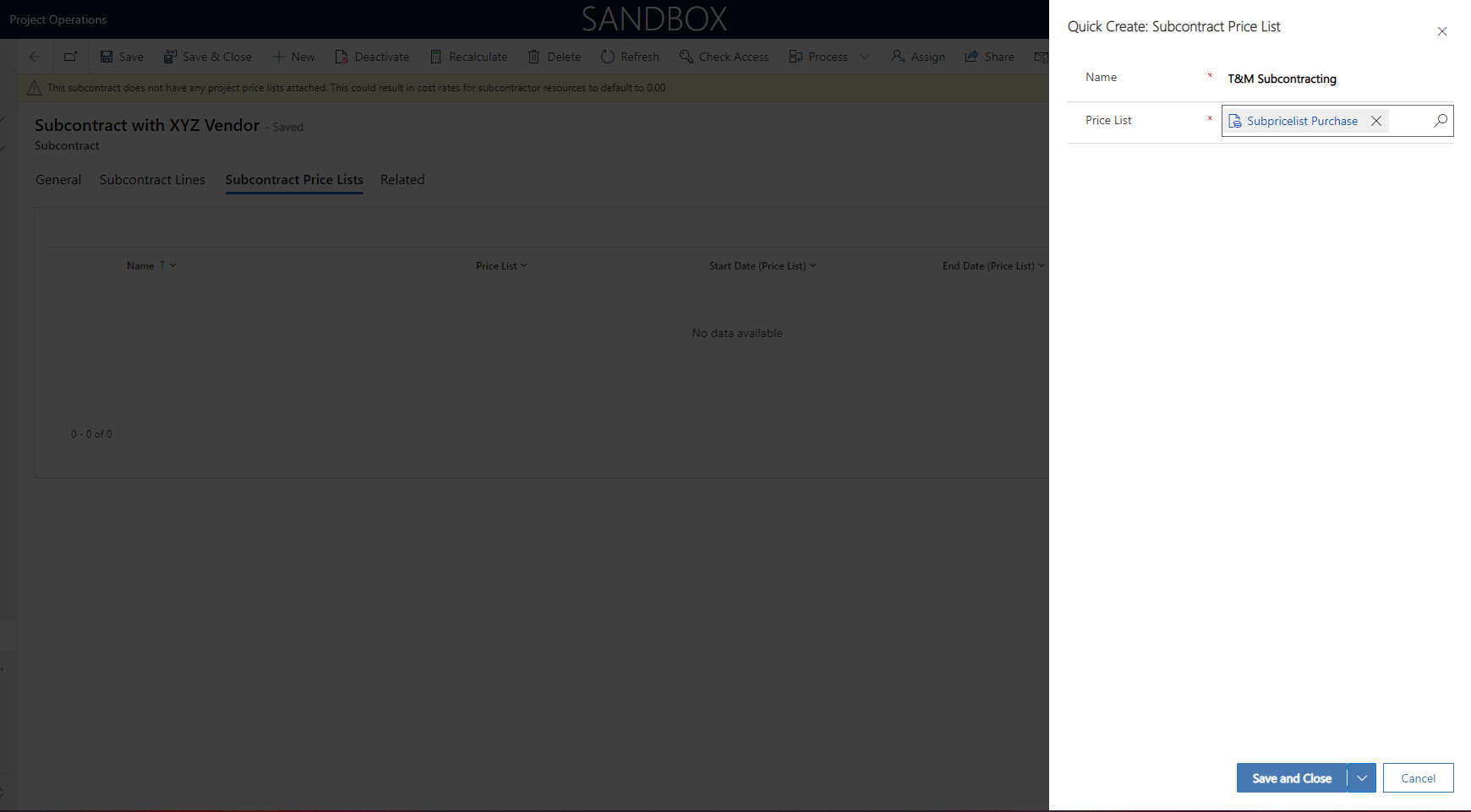The height and width of the screenshot is (812, 1471).
Task: Expand the Save and Close options arrow
Action: 1362,778
